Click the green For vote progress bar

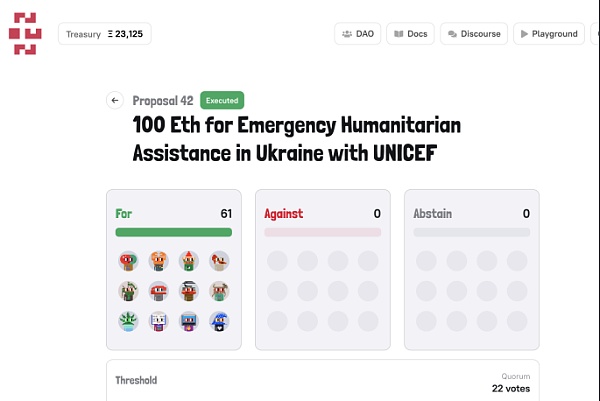click(174, 233)
